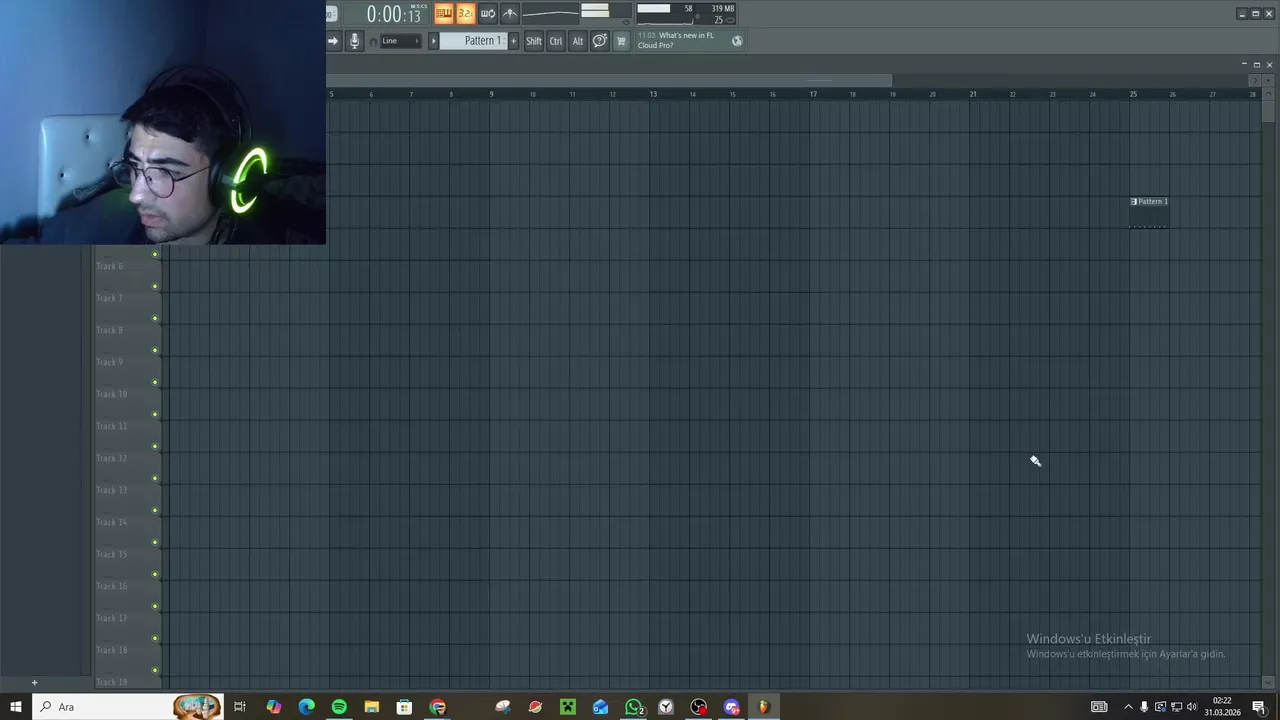The width and height of the screenshot is (1280, 720).
Task: Click bar 9 on the timeline ruler
Action: point(491,94)
